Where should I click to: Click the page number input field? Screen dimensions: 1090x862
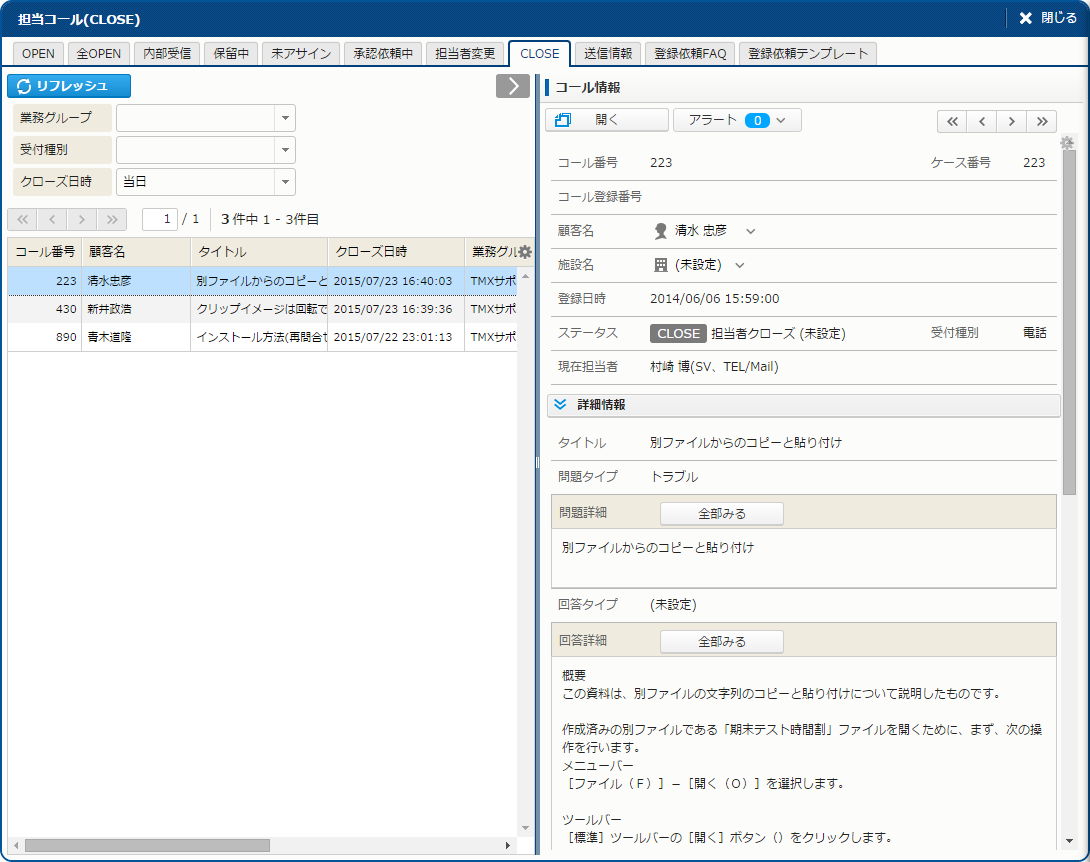(160, 219)
